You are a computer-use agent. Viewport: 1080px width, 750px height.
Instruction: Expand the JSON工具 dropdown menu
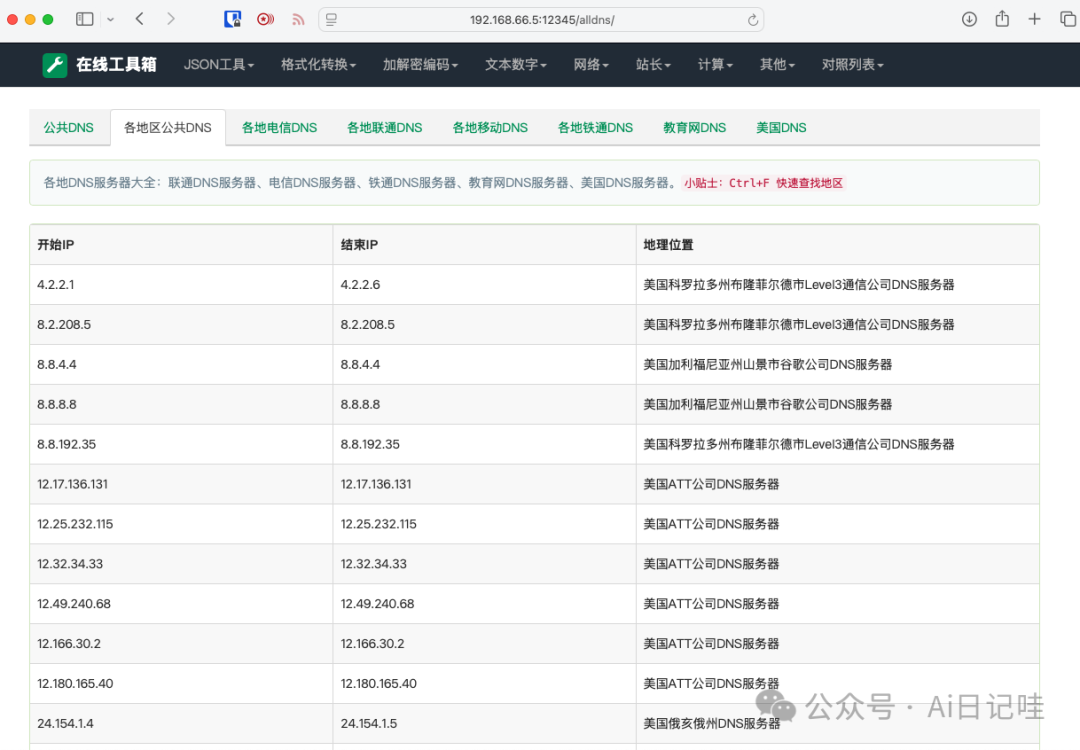pyautogui.click(x=219, y=65)
